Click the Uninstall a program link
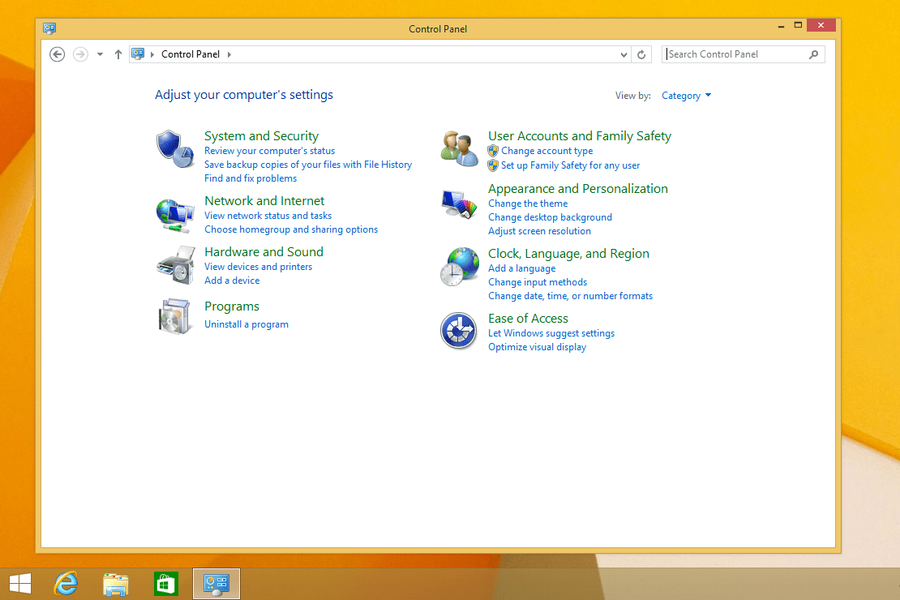Screen dimensions: 900x600 [246, 325]
